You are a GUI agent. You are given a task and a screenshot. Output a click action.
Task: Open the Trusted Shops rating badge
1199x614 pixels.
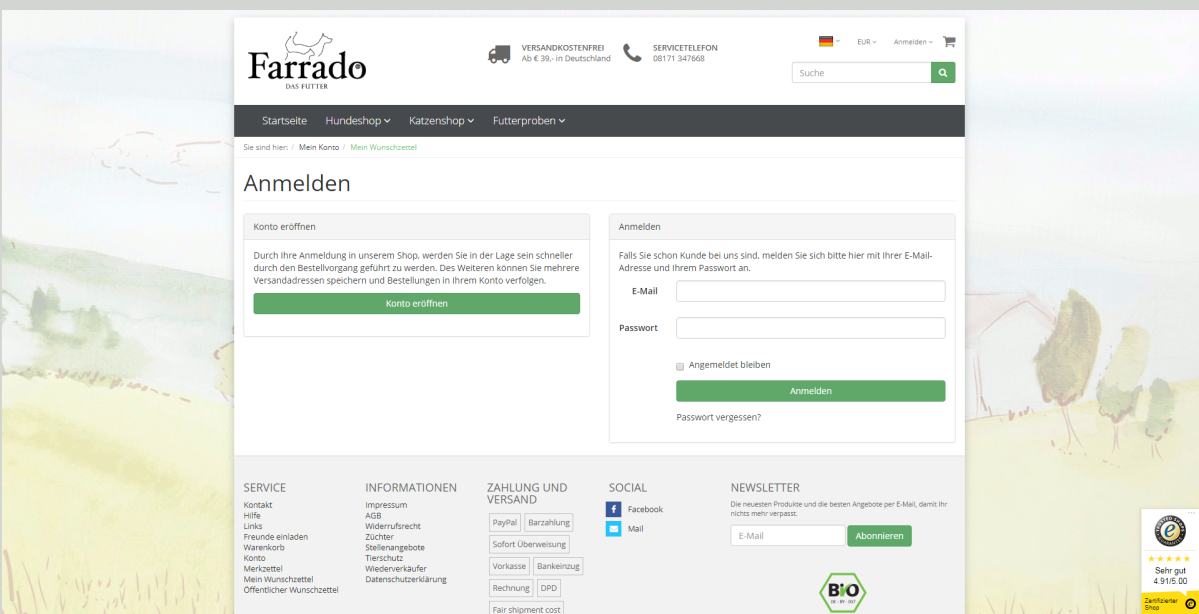[x=1169, y=561]
